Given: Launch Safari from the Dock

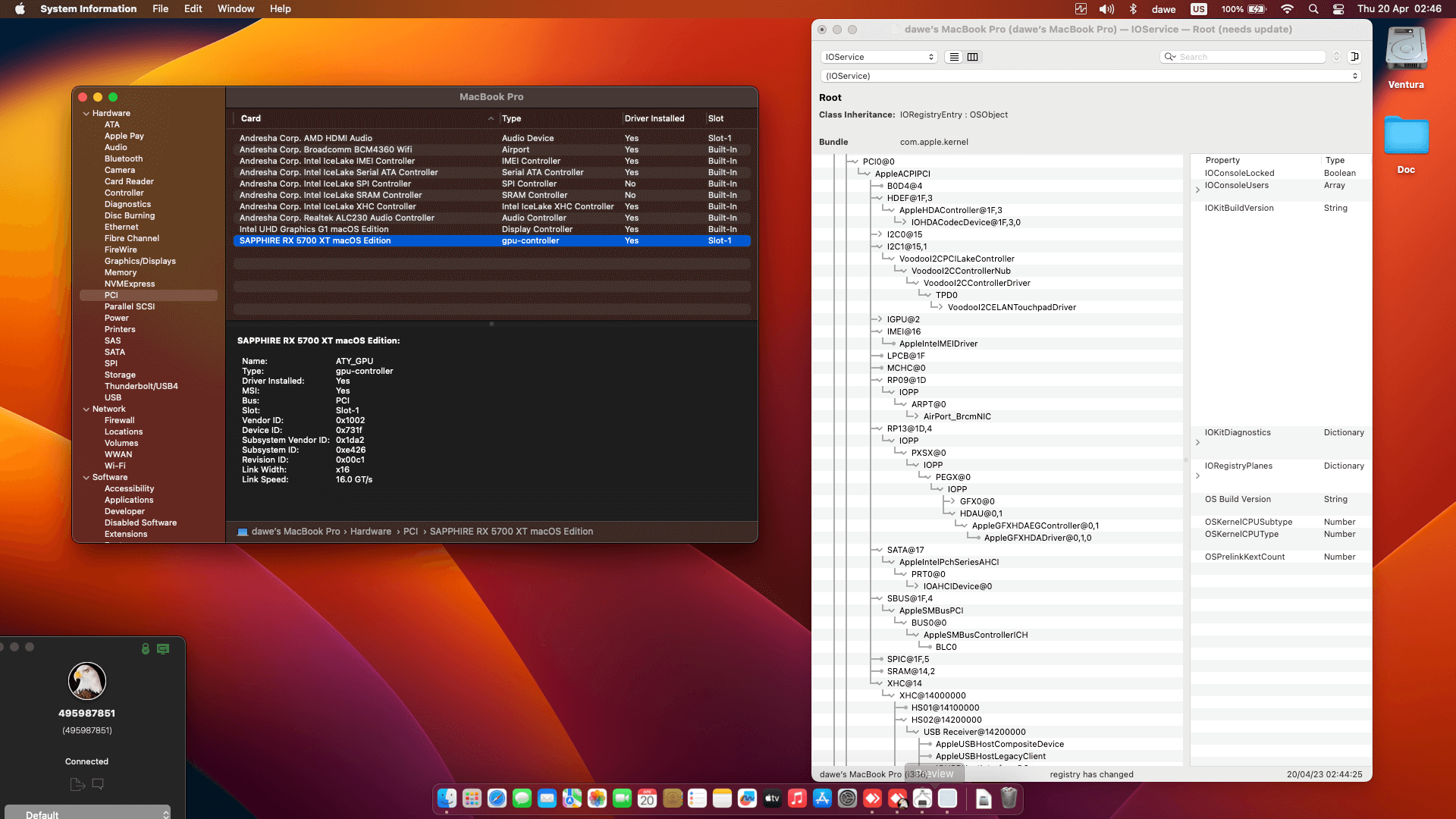Looking at the screenshot, I should tap(497, 799).
